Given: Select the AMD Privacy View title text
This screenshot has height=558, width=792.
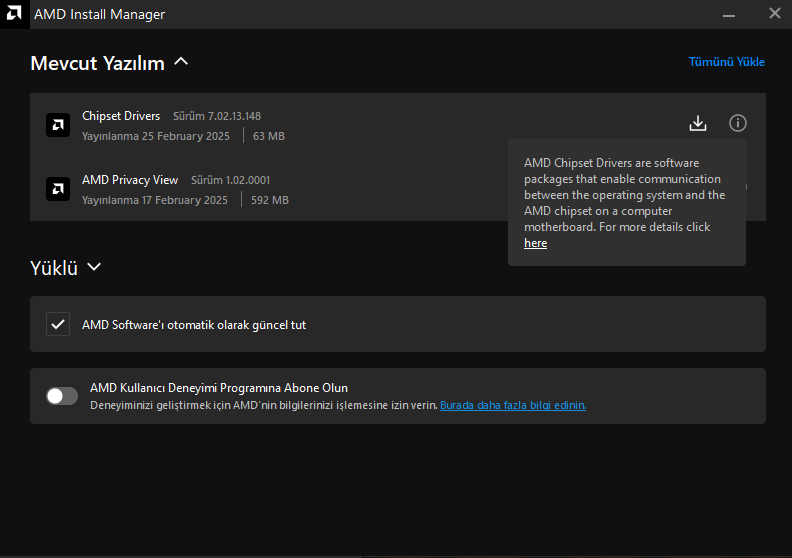Looking at the screenshot, I should 130,180.
